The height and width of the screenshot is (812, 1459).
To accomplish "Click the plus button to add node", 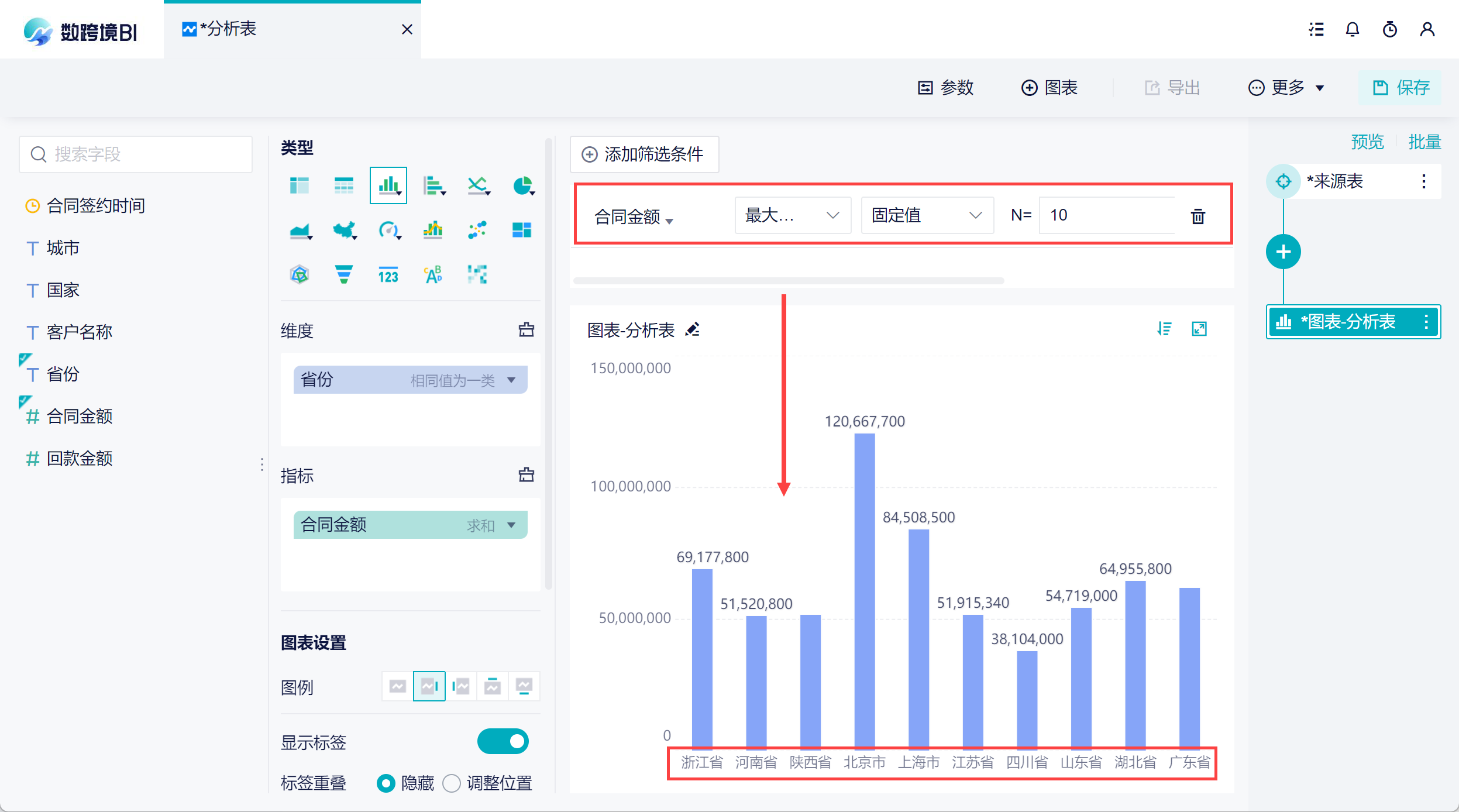I will (1283, 252).
